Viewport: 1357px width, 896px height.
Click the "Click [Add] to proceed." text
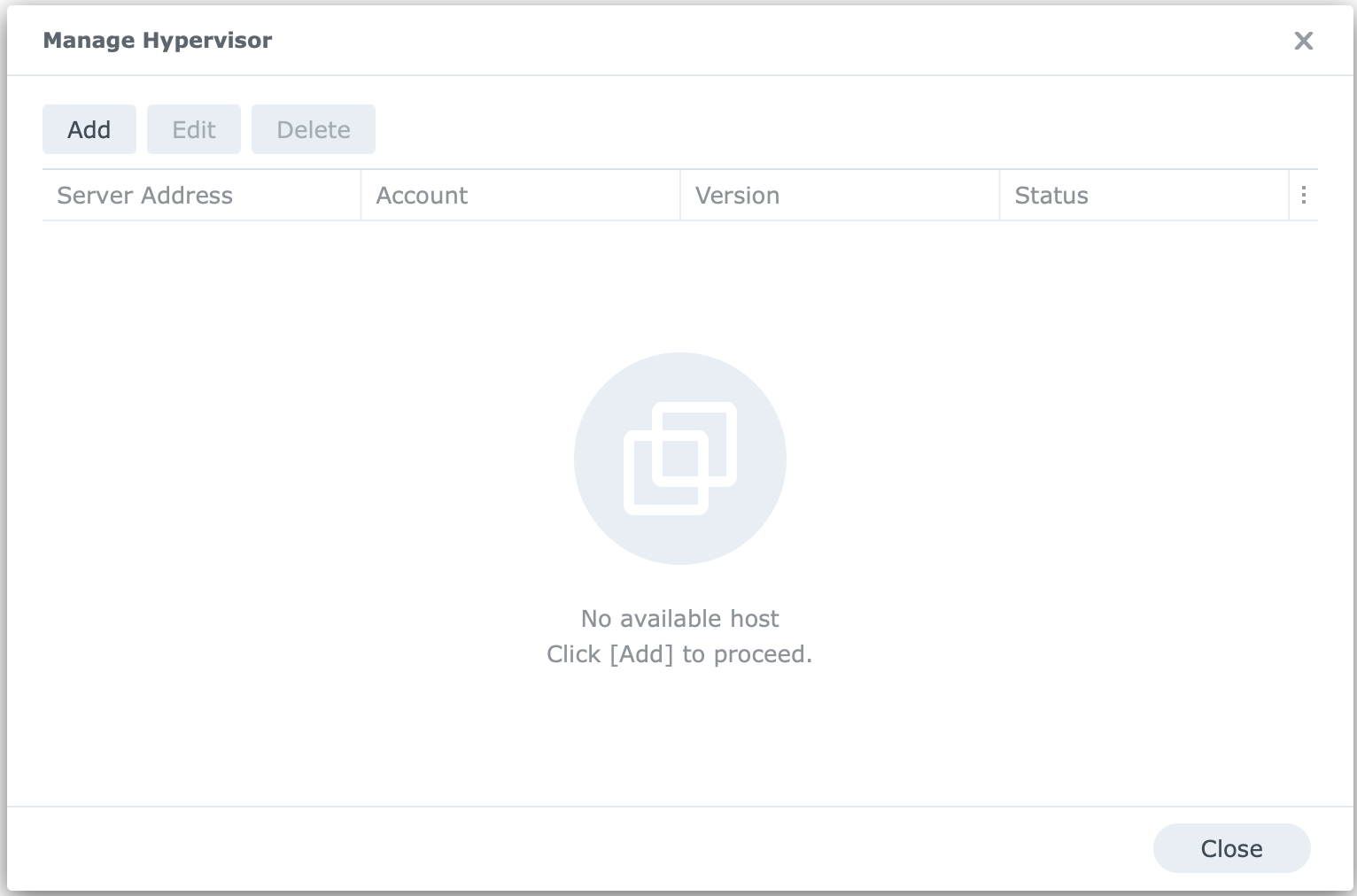coord(679,654)
